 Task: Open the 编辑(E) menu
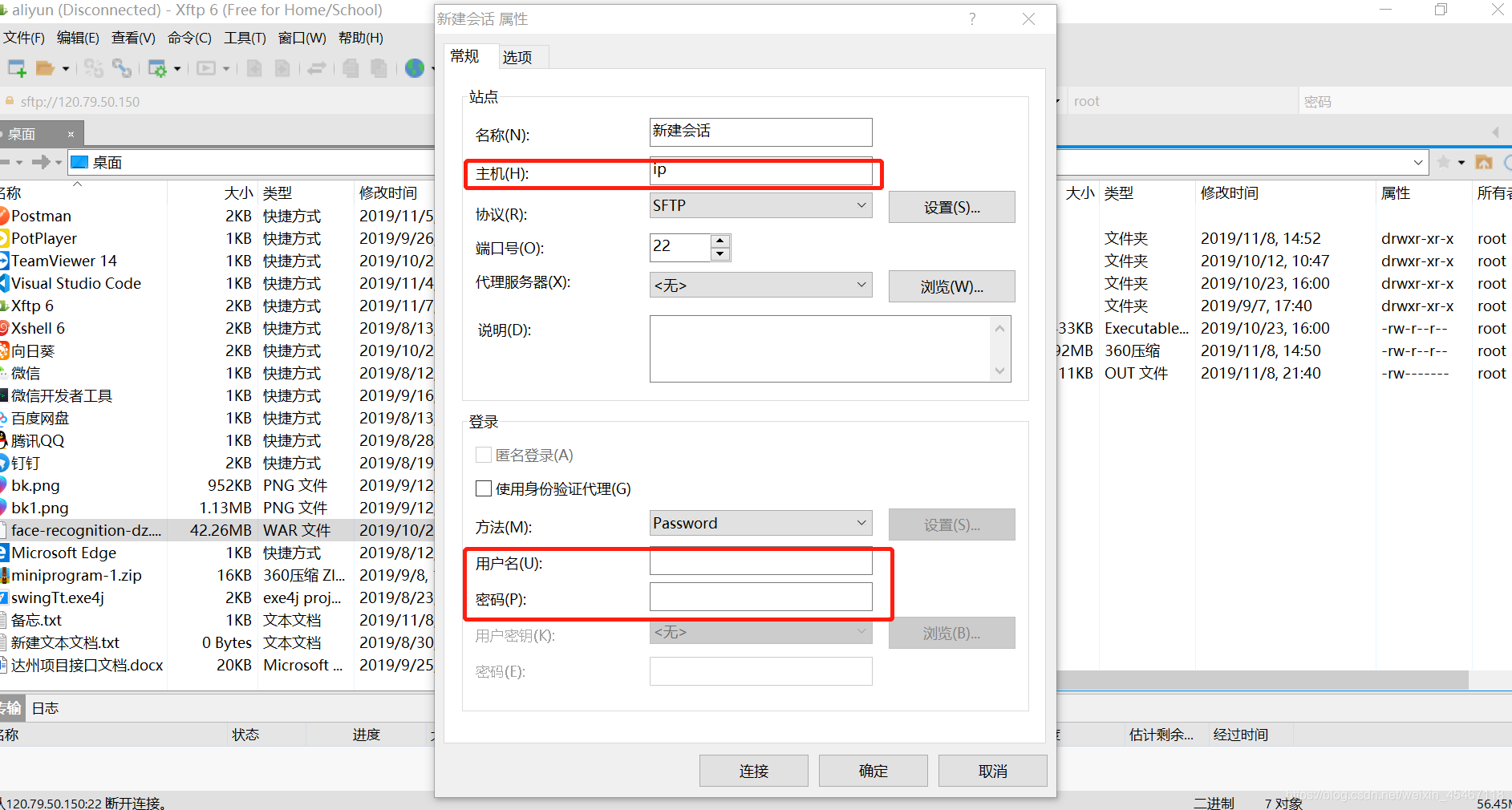pos(78,38)
